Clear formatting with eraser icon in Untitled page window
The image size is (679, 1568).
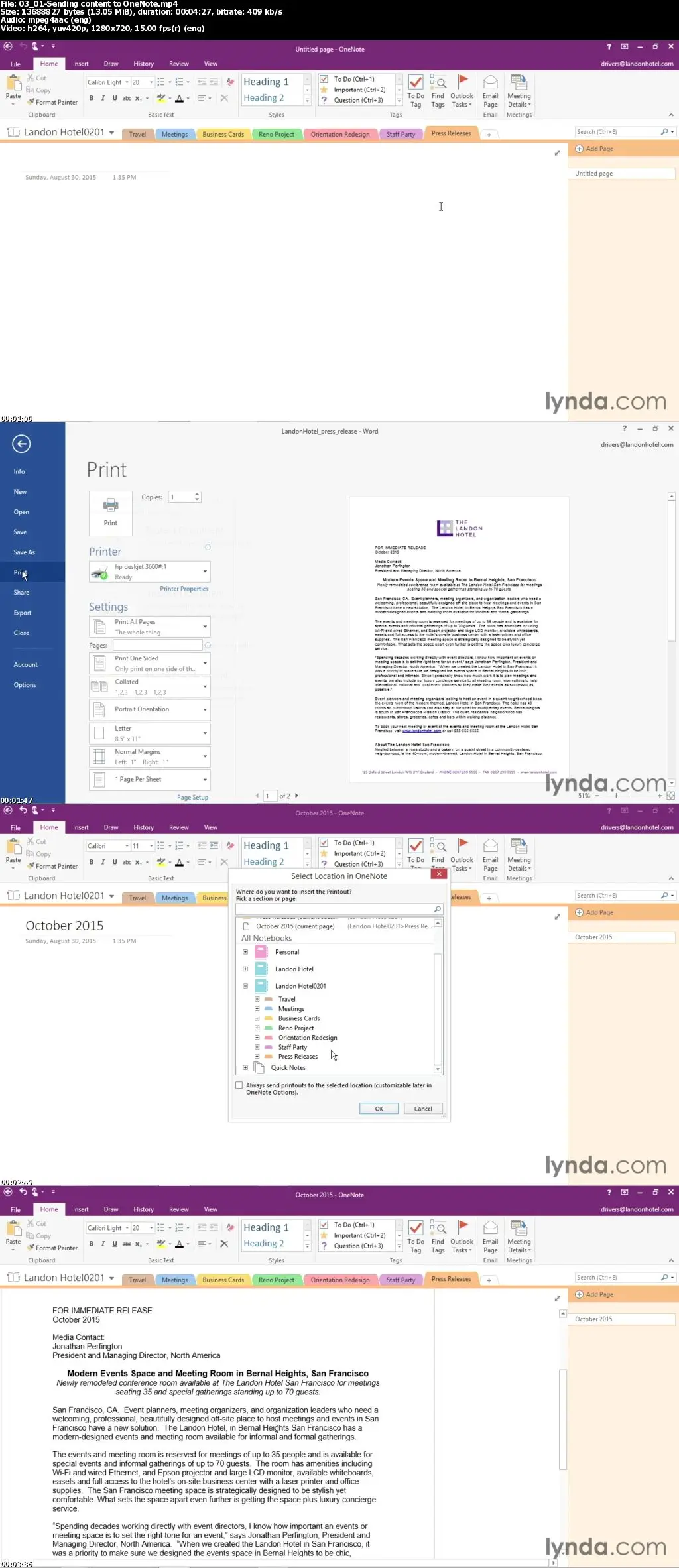[230, 82]
